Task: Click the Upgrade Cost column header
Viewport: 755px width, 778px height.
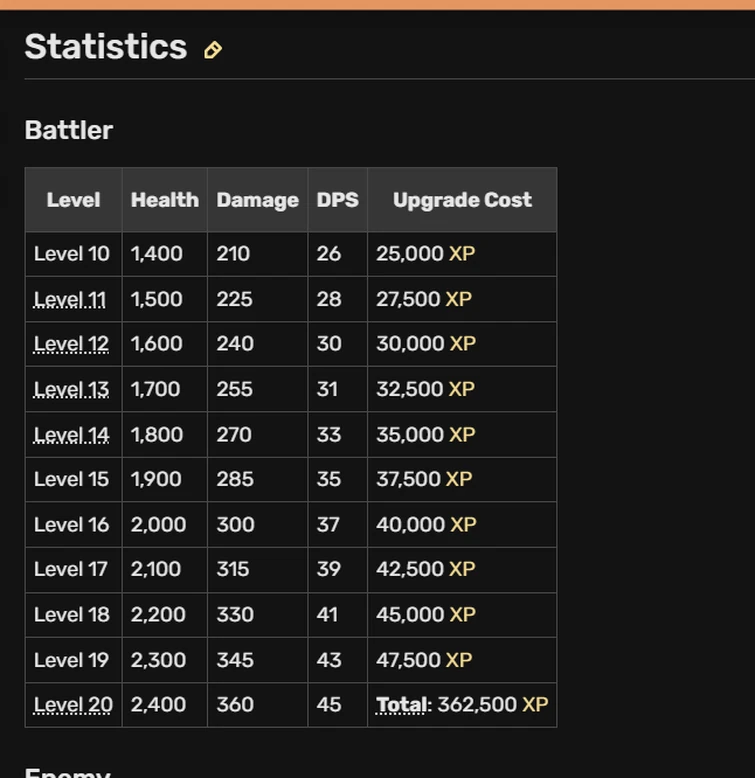Action: point(462,200)
